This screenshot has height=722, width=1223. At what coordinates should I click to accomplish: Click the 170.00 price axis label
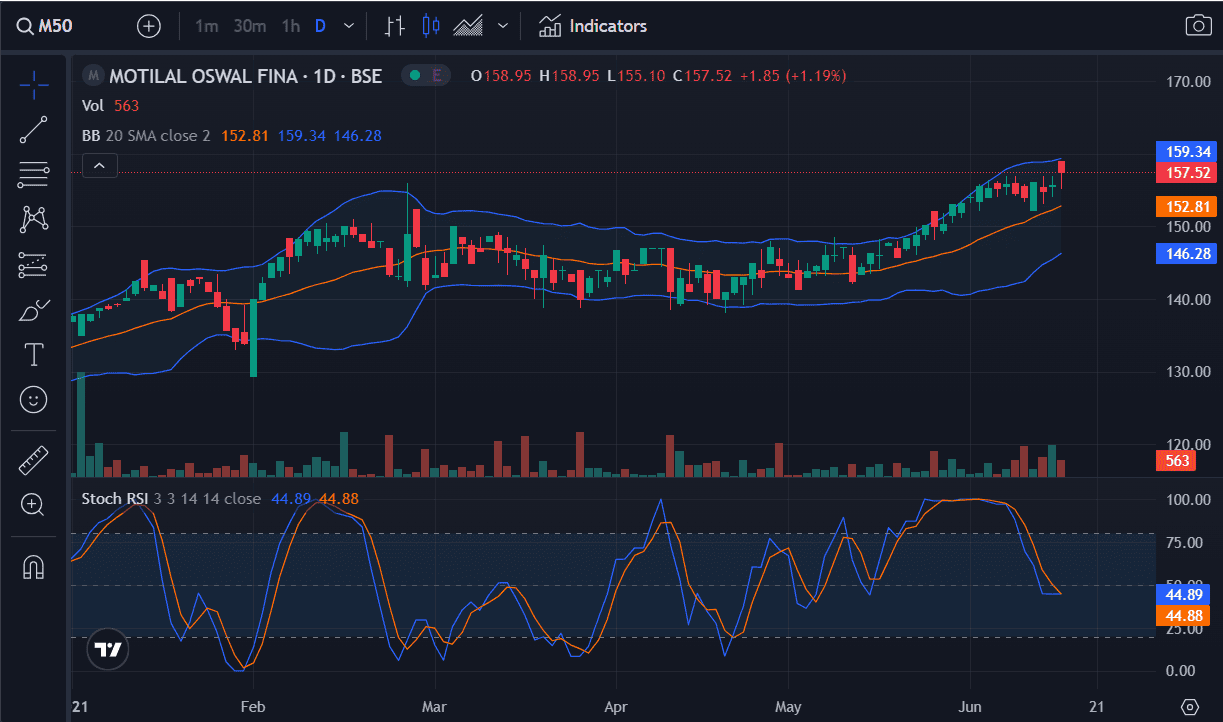(x=1189, y=81)
